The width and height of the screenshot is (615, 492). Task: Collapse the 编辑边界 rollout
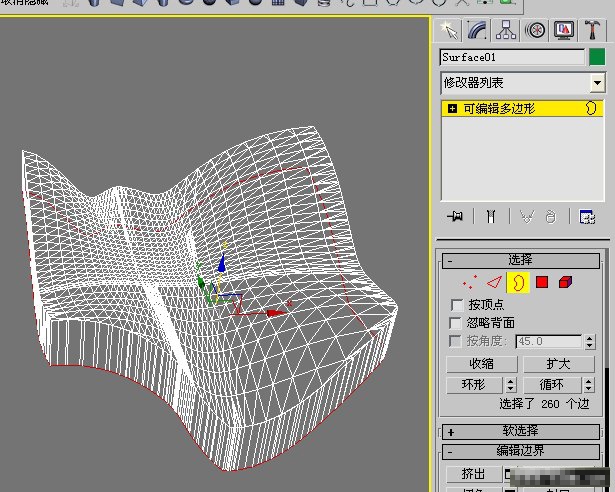521,451
